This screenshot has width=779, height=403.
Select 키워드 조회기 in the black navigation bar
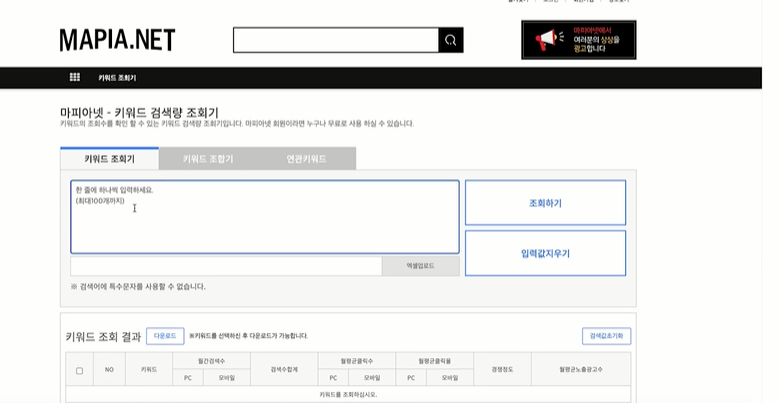(x=117, y=78)
